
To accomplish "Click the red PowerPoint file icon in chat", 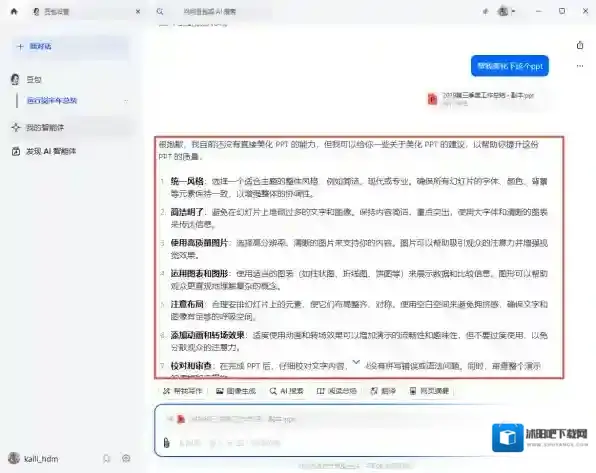I will (x=433, y=99).
